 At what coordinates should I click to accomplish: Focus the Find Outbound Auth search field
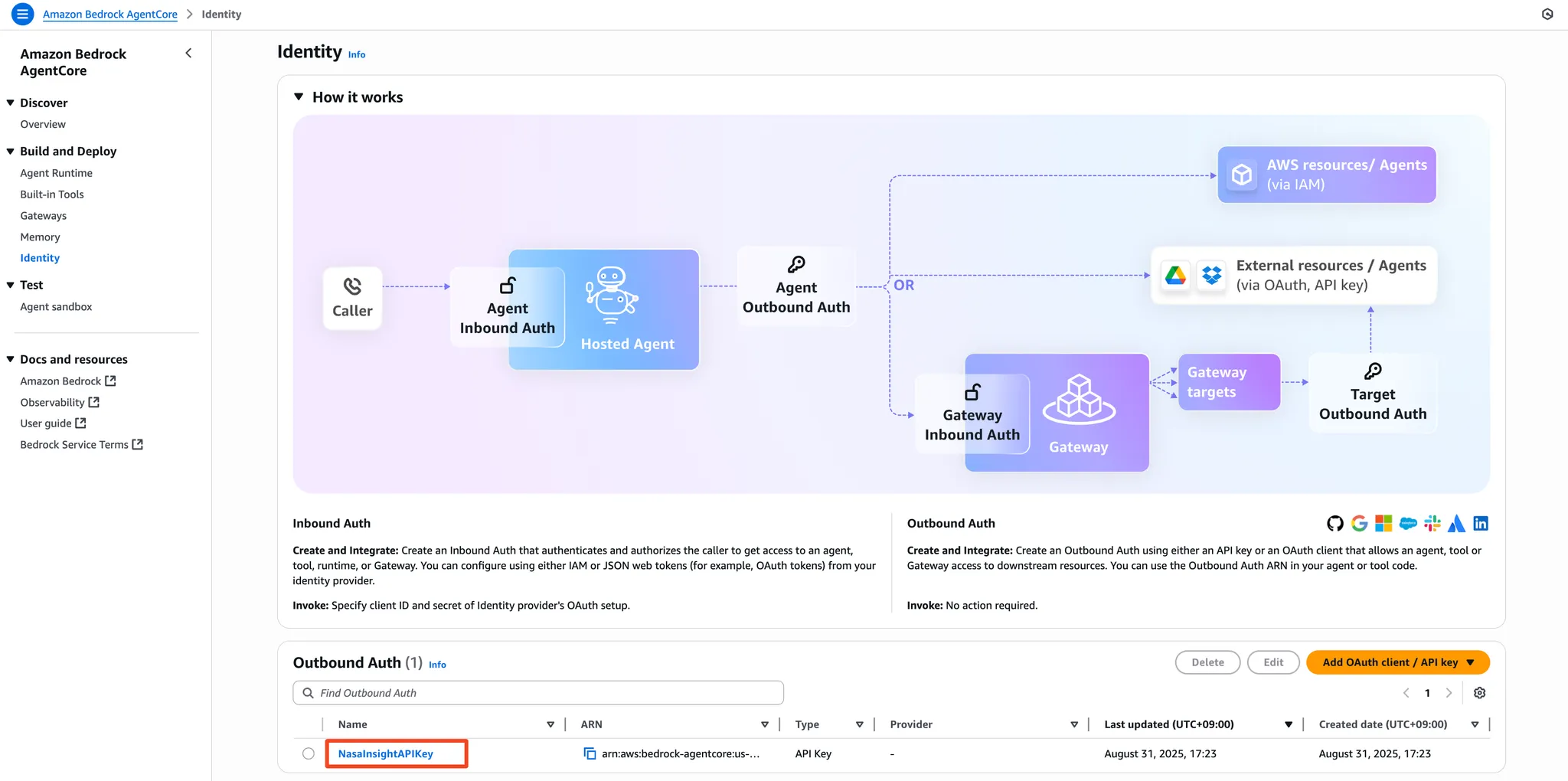tap(538, 693)
